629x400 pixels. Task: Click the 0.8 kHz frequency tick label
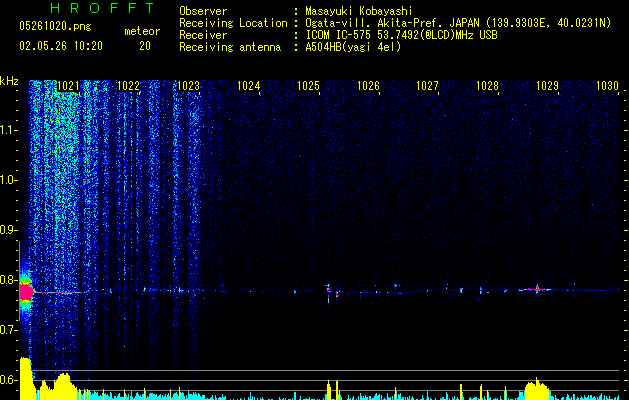click(8, 280)
